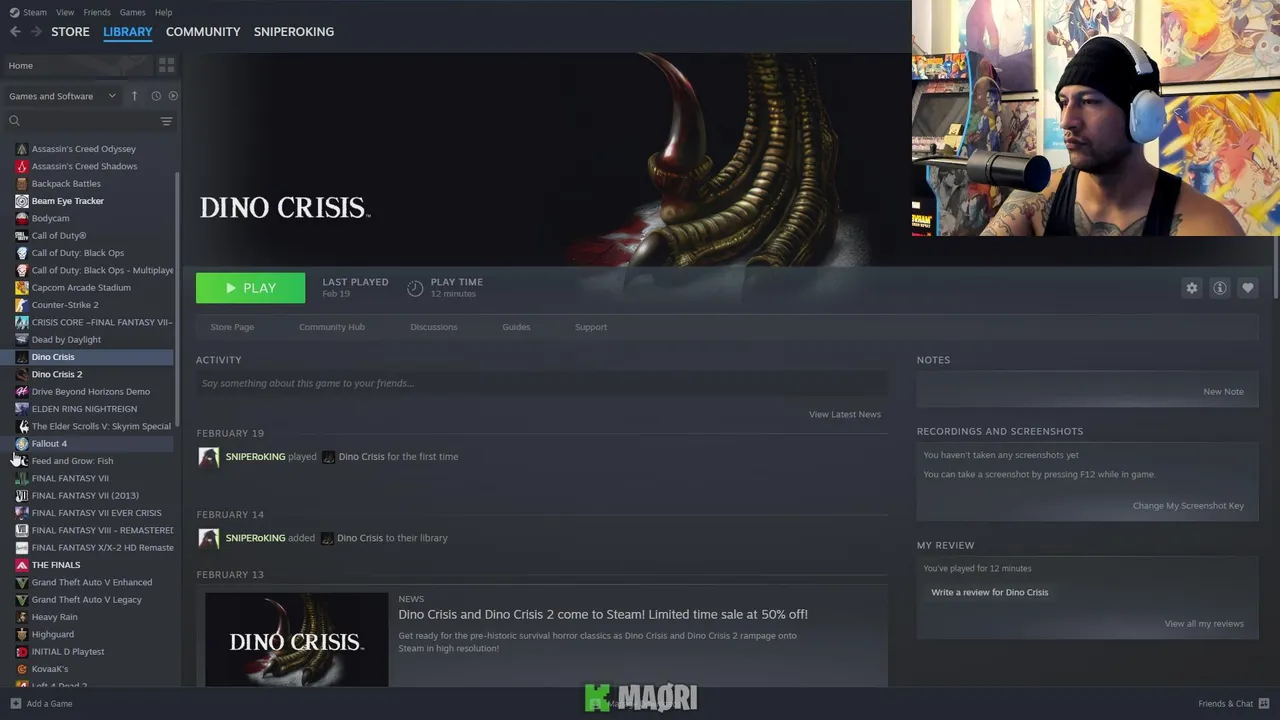Open the View menu

65,12
